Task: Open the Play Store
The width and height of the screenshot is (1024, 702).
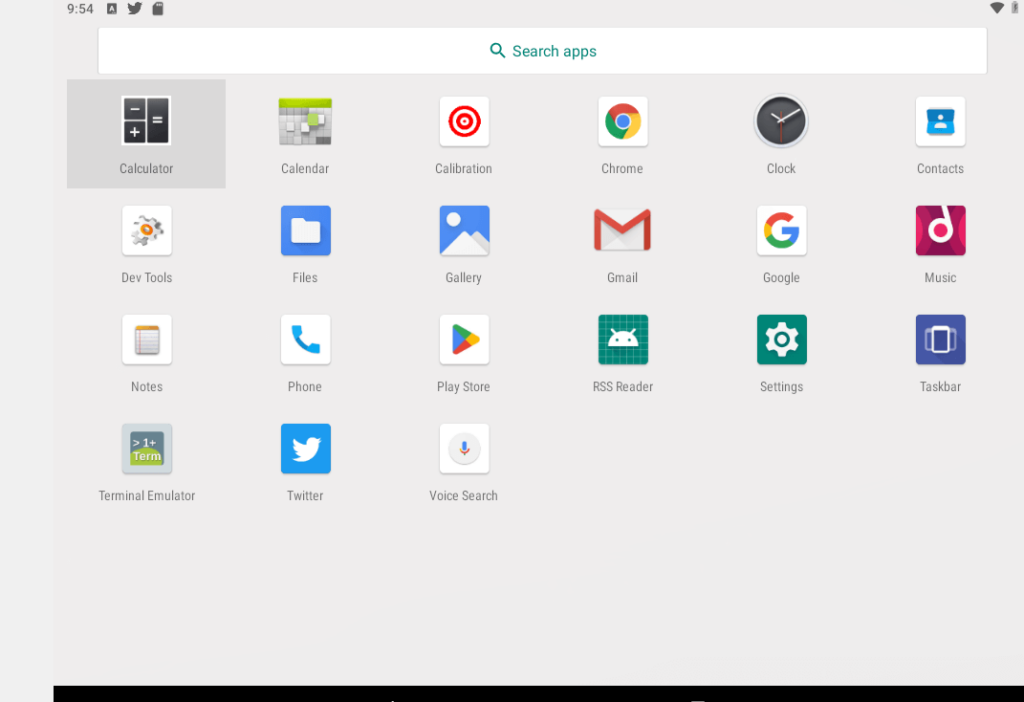Action: (x=464, y=339)
